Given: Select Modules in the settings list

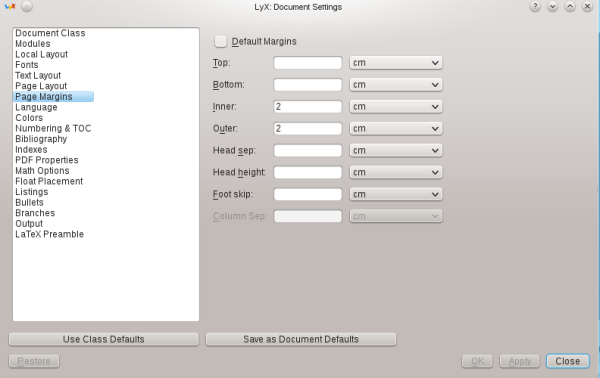Looking at the screenshot, I should tap(33, 44).
